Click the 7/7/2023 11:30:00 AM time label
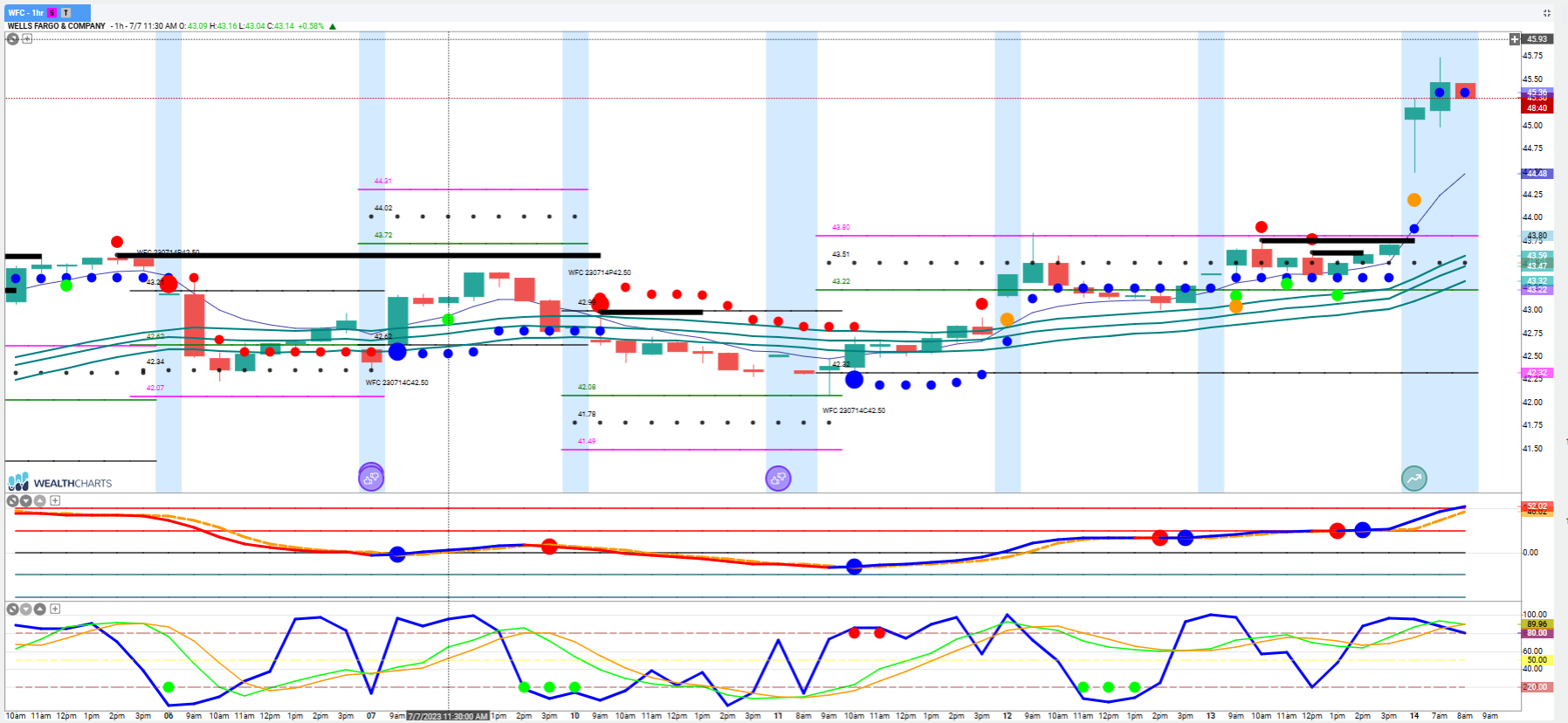Image resolution: width=1568 pixels, height=723 pixels. pos(447,717)
